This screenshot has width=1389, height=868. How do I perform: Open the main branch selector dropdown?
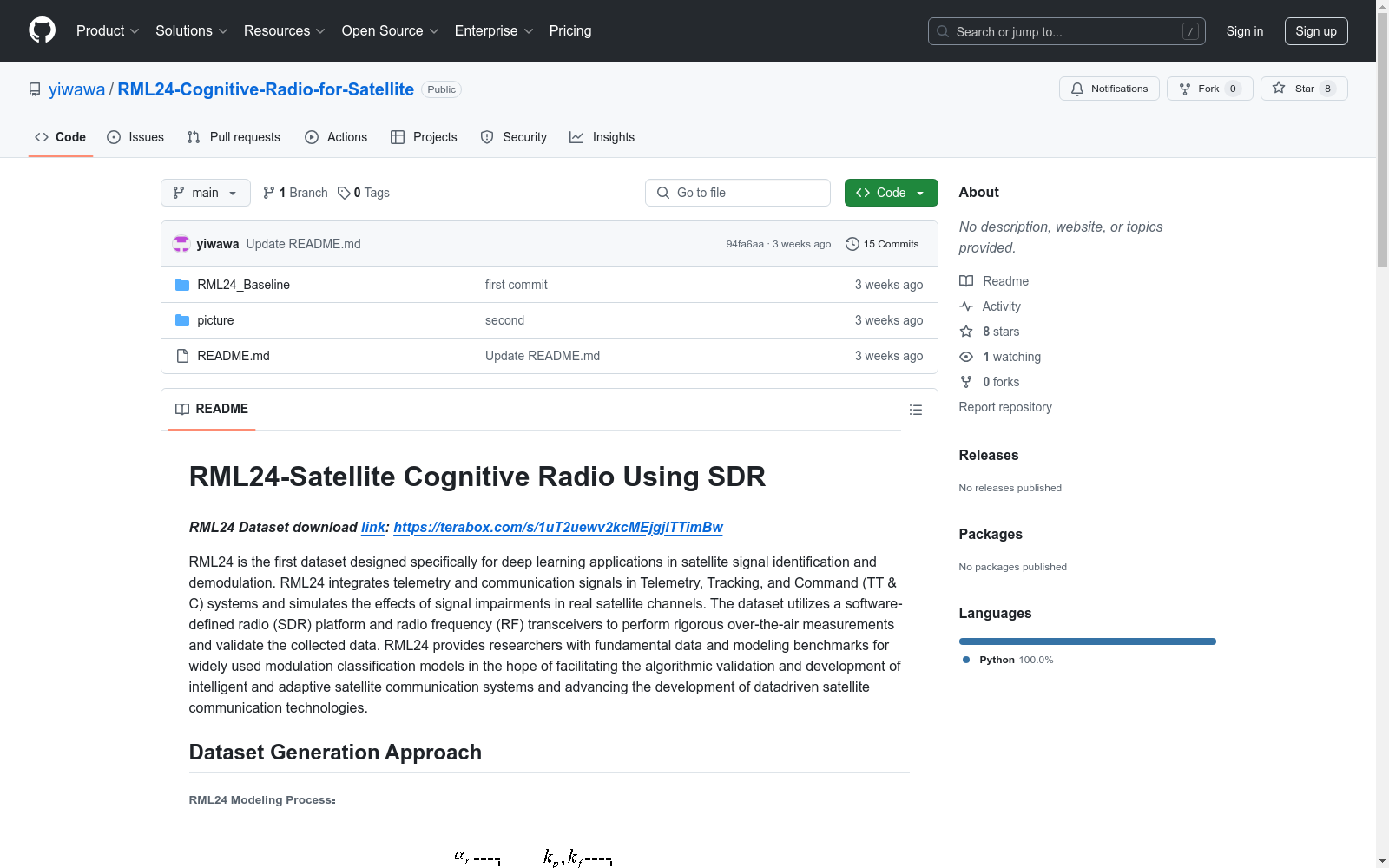pos(206,193)
